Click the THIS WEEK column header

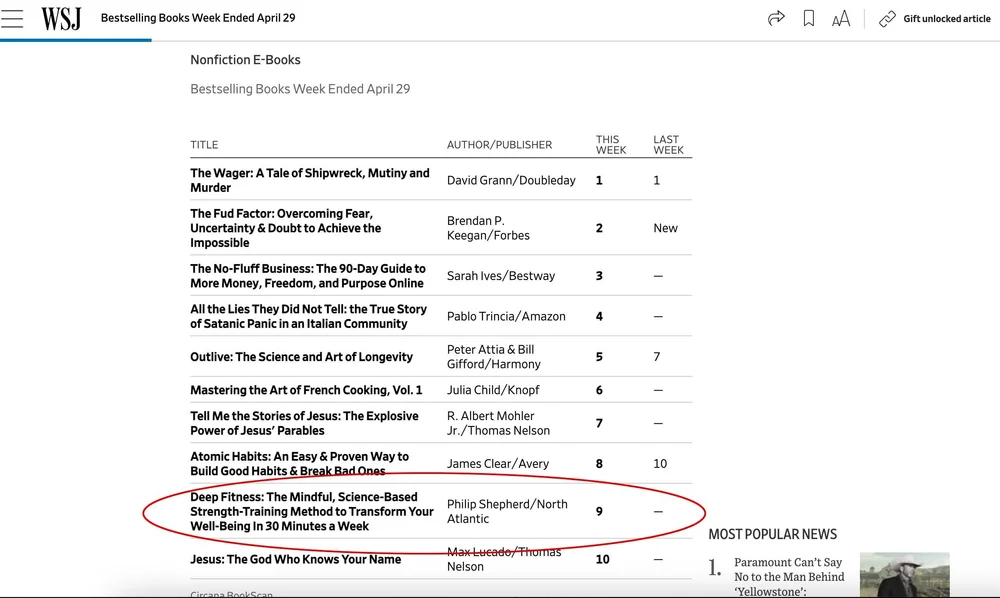pyautogui.click(x=610, y=145)
